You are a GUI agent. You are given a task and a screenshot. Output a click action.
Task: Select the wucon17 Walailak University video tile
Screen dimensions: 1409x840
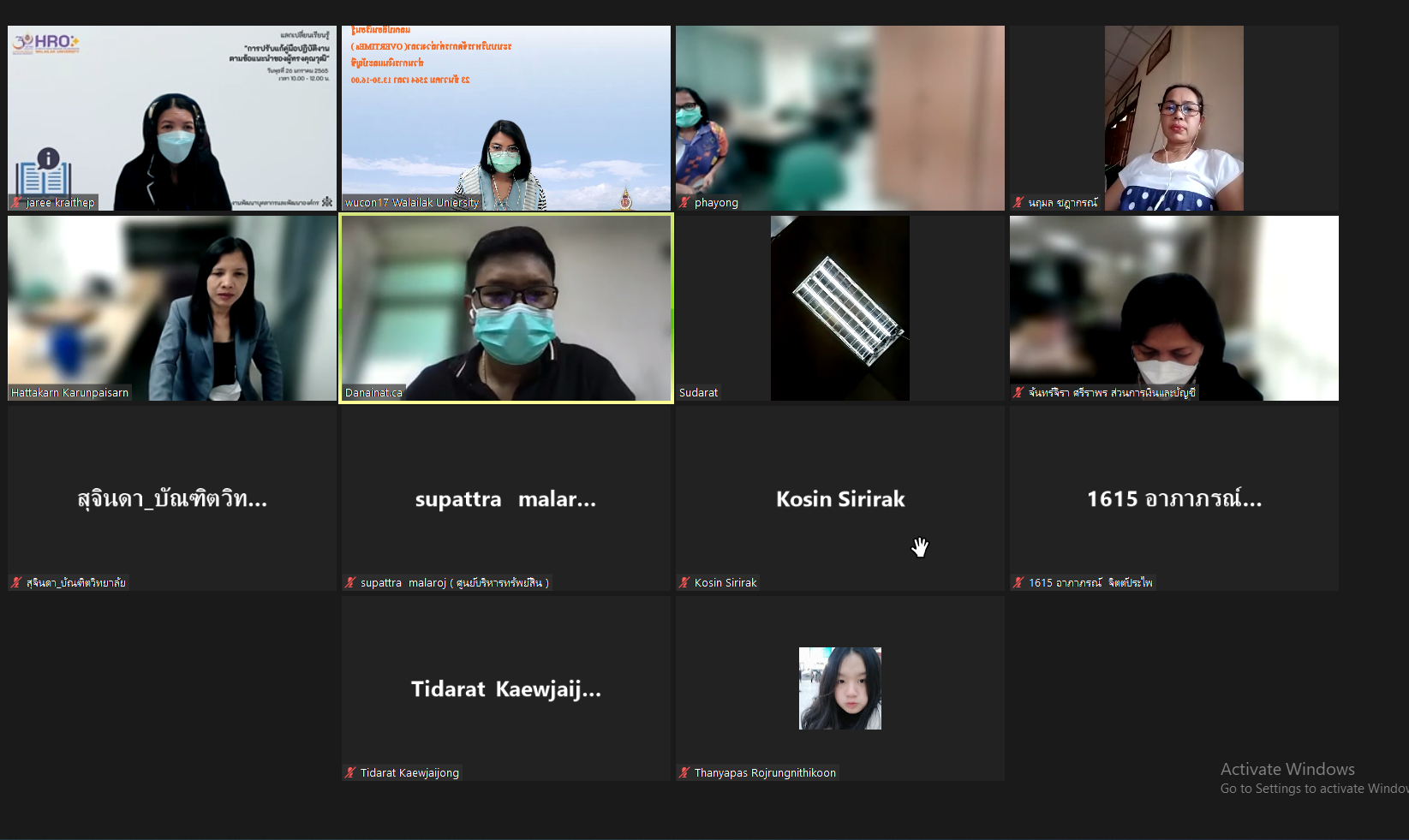coord(506,118)
